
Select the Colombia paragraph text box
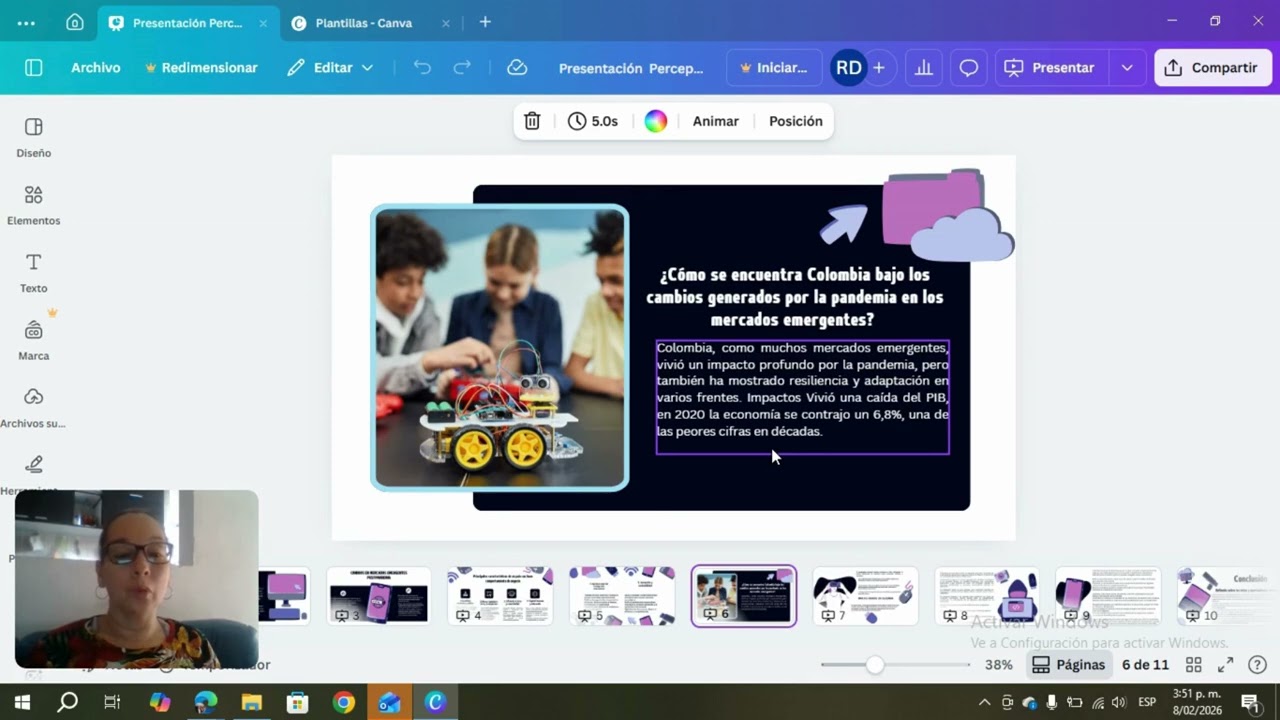802,397
